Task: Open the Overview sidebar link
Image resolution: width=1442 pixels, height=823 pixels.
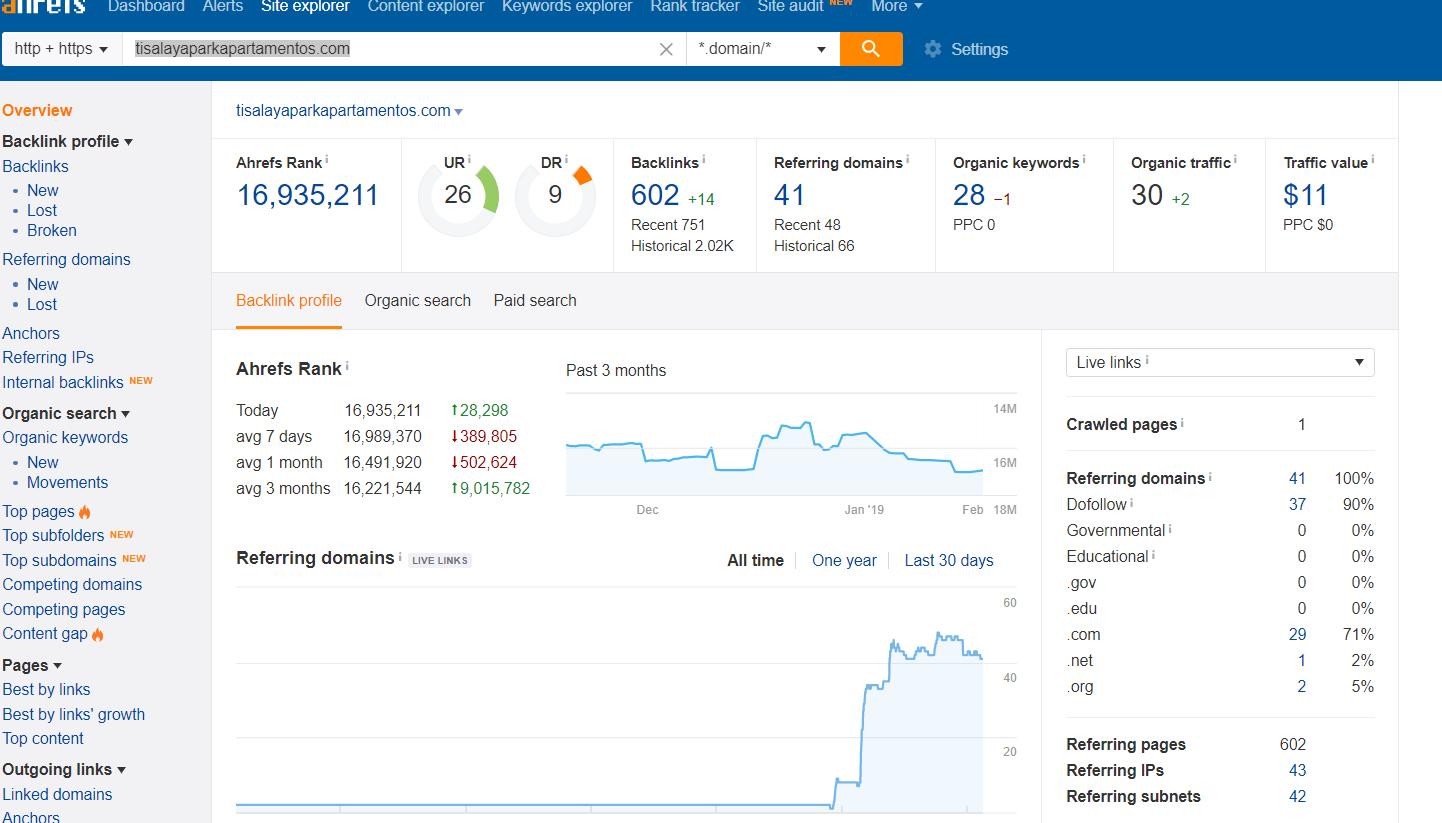Action: click(x=37, y=110)
